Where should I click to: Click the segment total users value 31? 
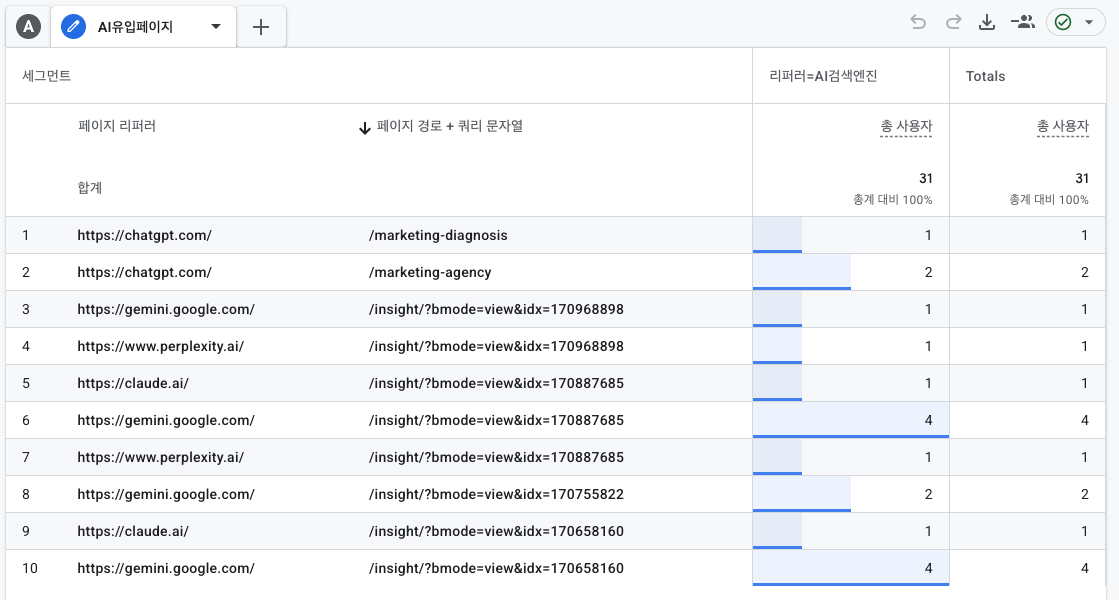(x=926, y=178)
